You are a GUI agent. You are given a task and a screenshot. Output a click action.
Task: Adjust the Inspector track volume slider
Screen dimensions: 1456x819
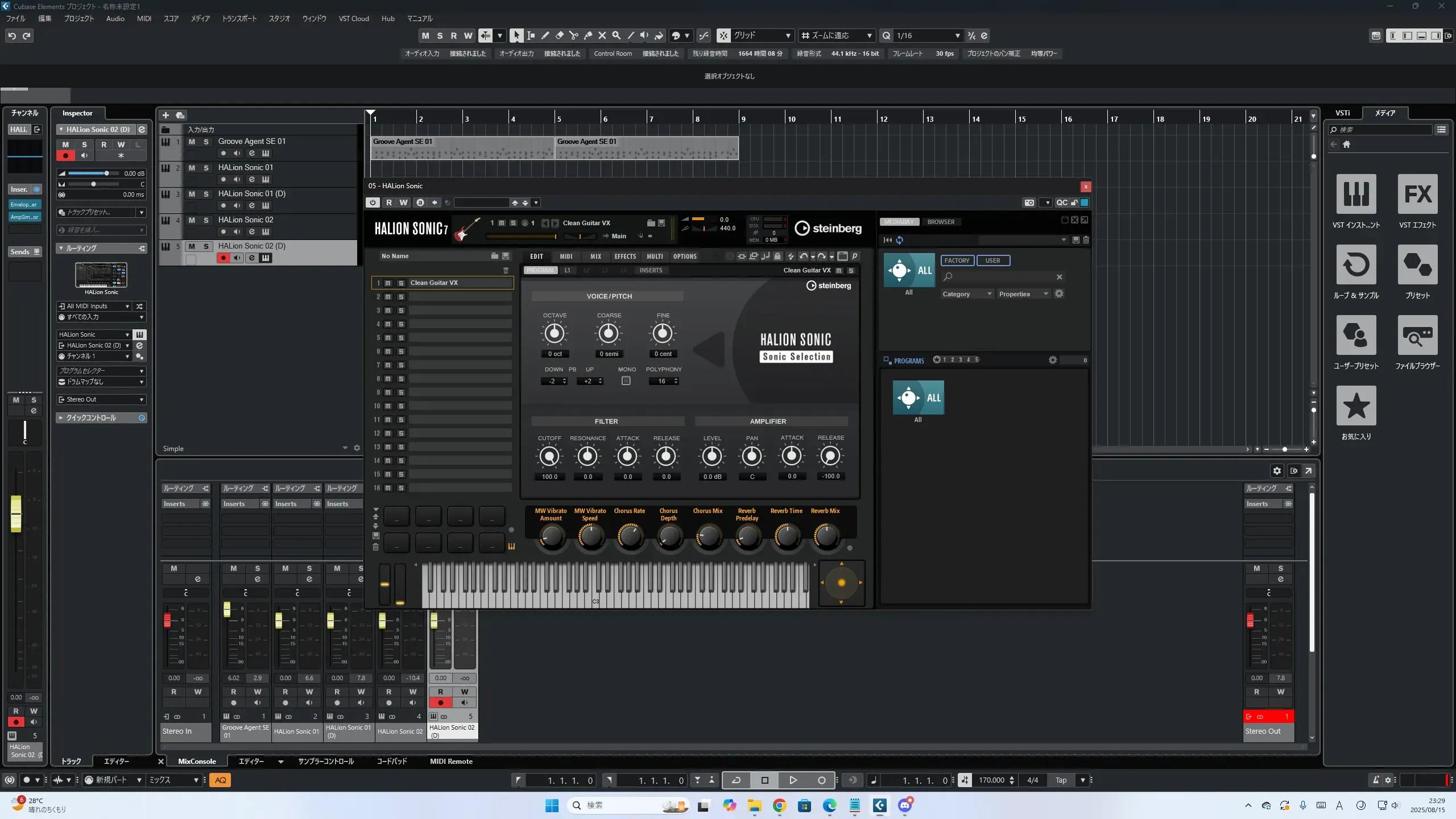tap(106, 173)
